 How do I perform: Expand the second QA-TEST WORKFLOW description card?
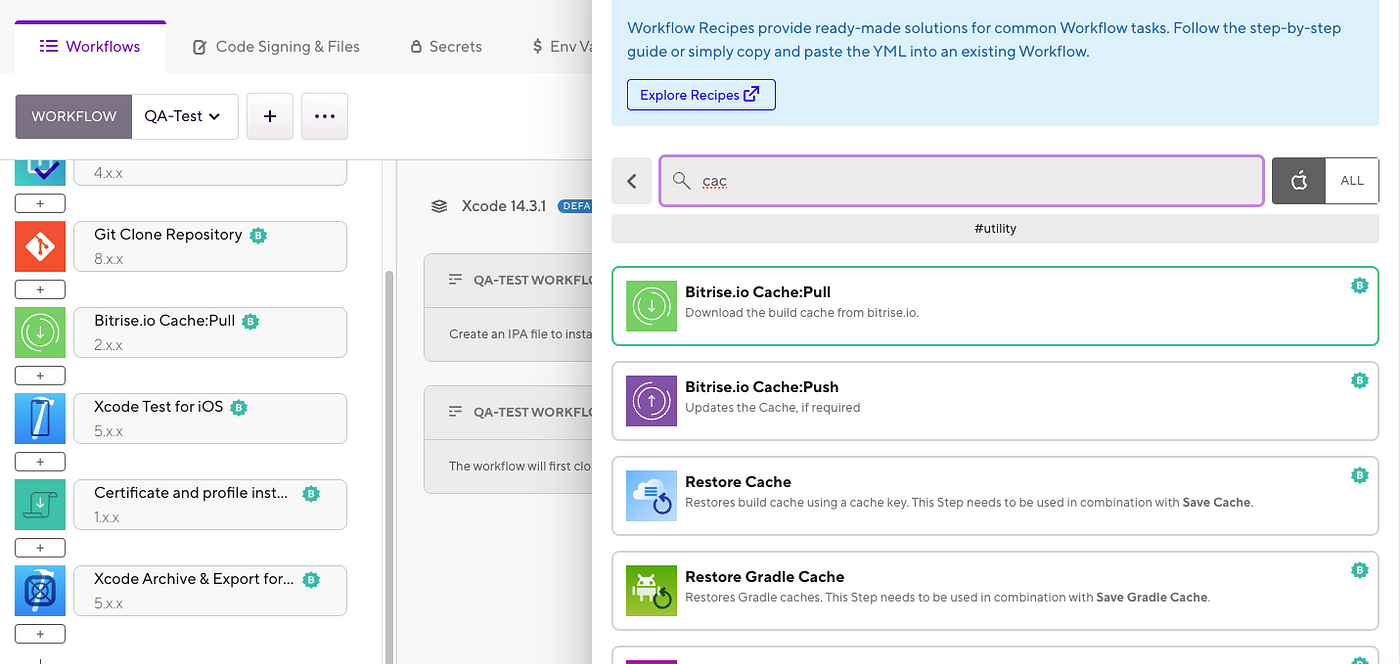[510, 439]
